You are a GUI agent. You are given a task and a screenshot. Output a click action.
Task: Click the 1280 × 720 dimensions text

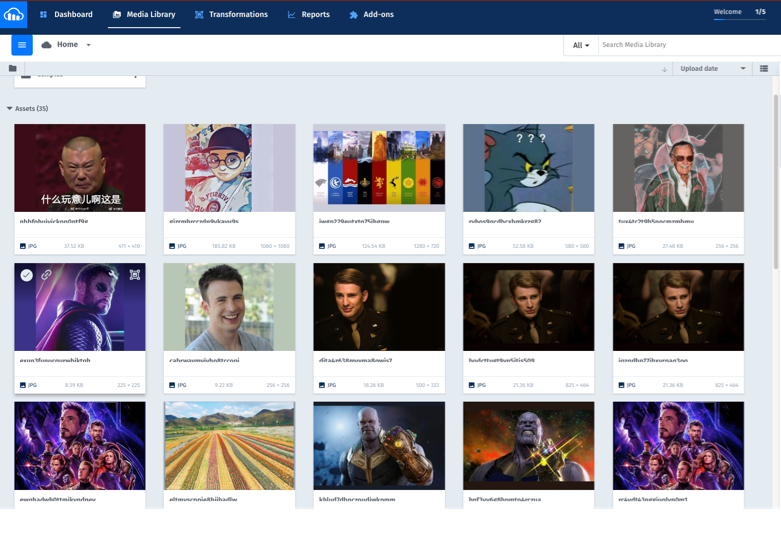coord(426,246)
